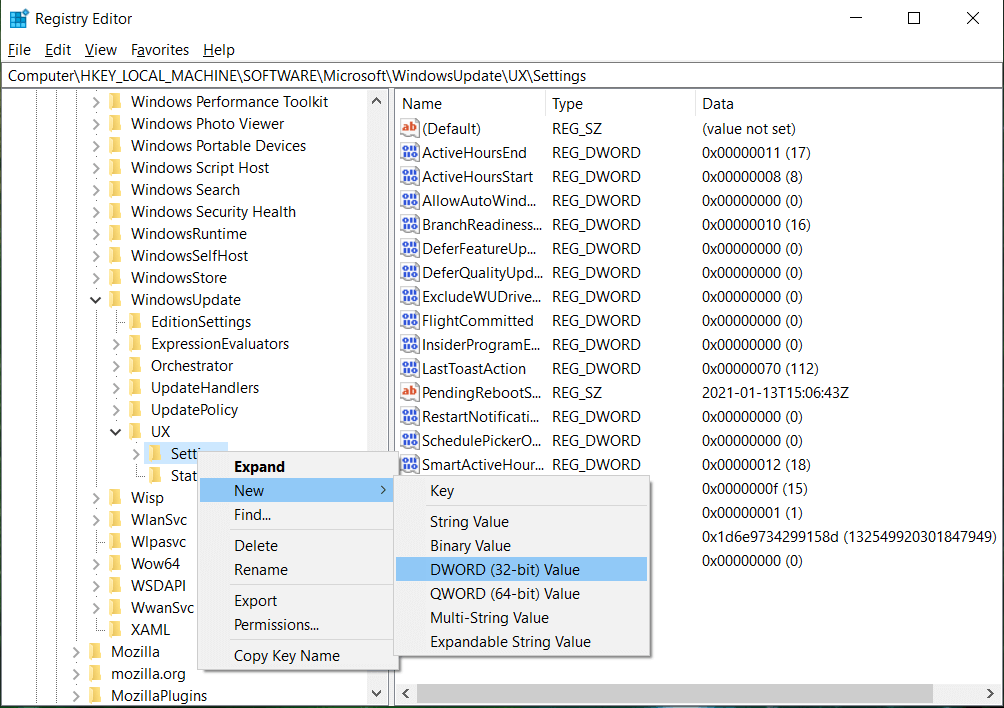
Task: Click Delete in context menu
Action: (296, 545)
